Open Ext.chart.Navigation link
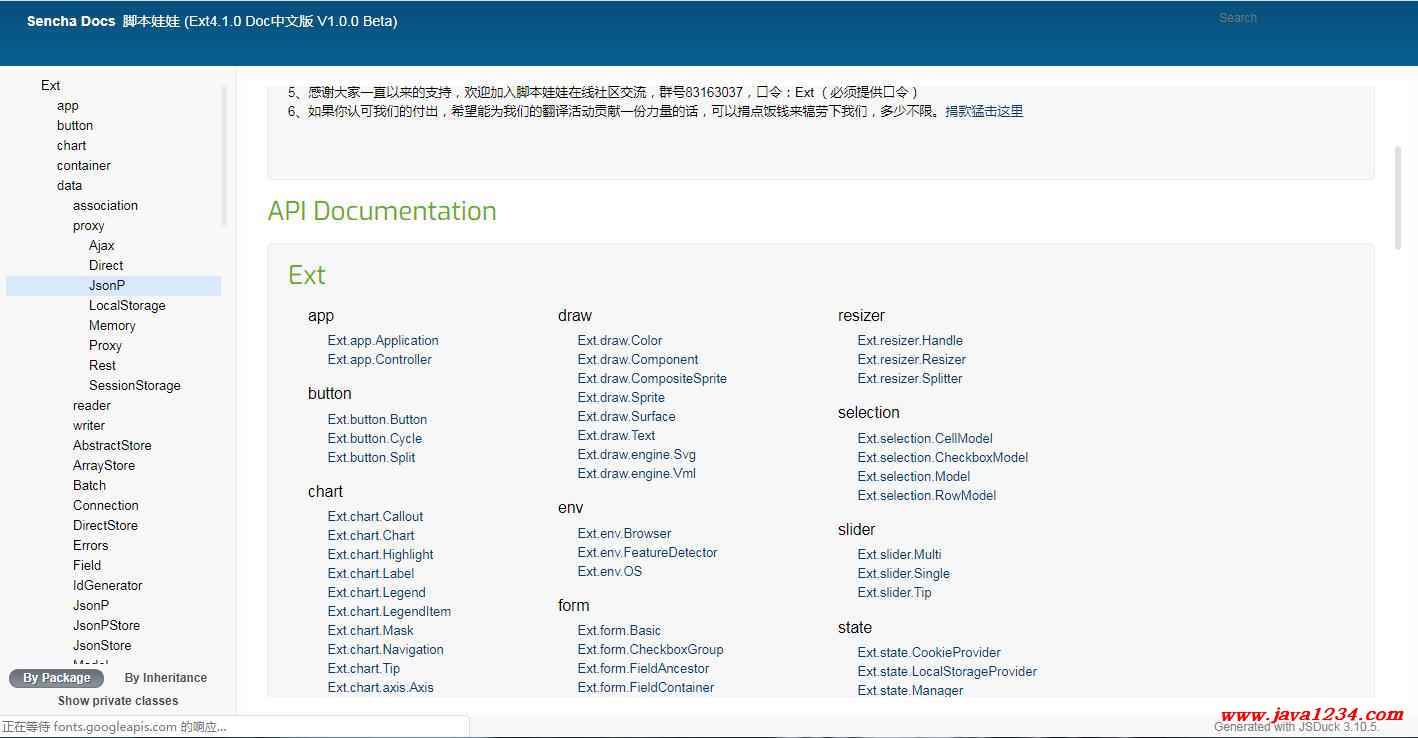The width and height of the screenshot is (1418, 738). point(386,650)
